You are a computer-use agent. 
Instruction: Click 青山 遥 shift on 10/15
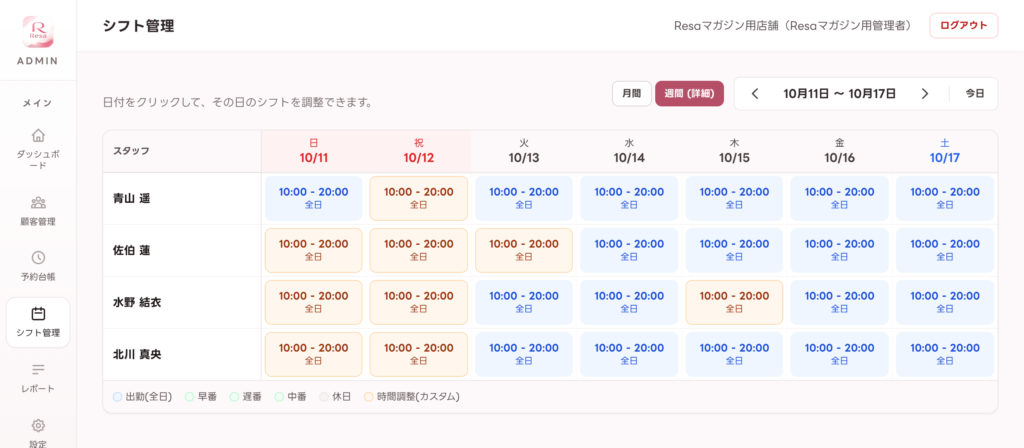click(x=734, y=198)
